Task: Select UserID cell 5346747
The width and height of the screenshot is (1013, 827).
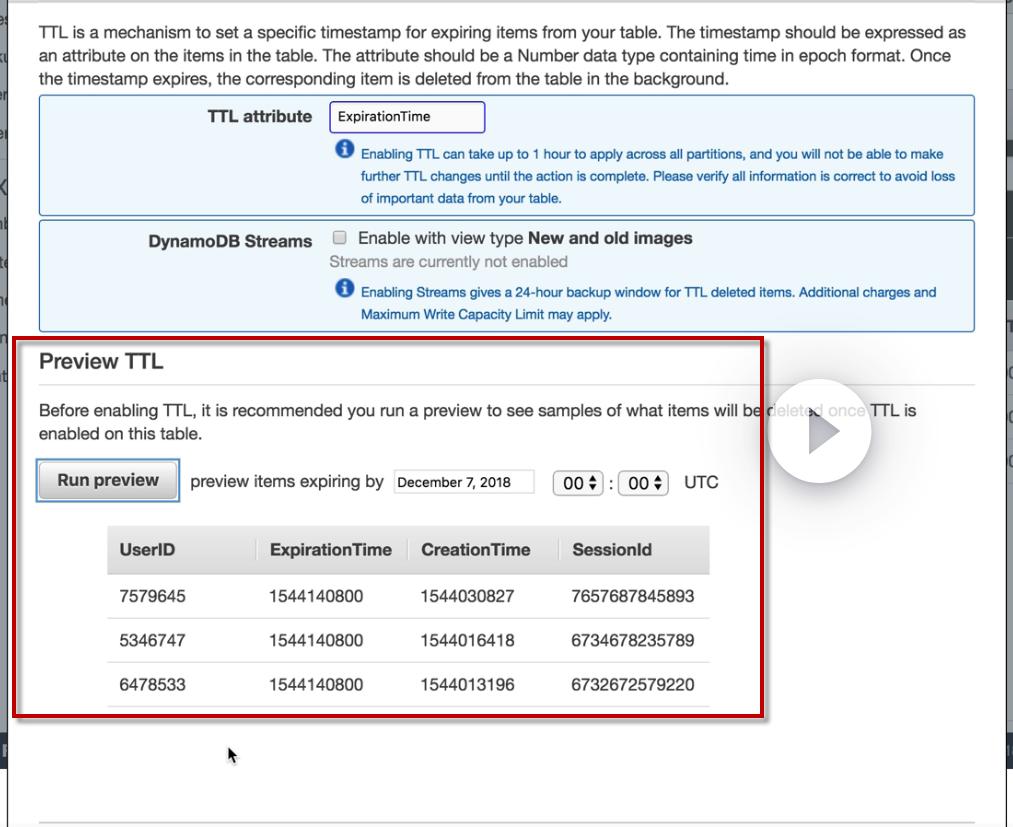Action: [x=152, y=640]
